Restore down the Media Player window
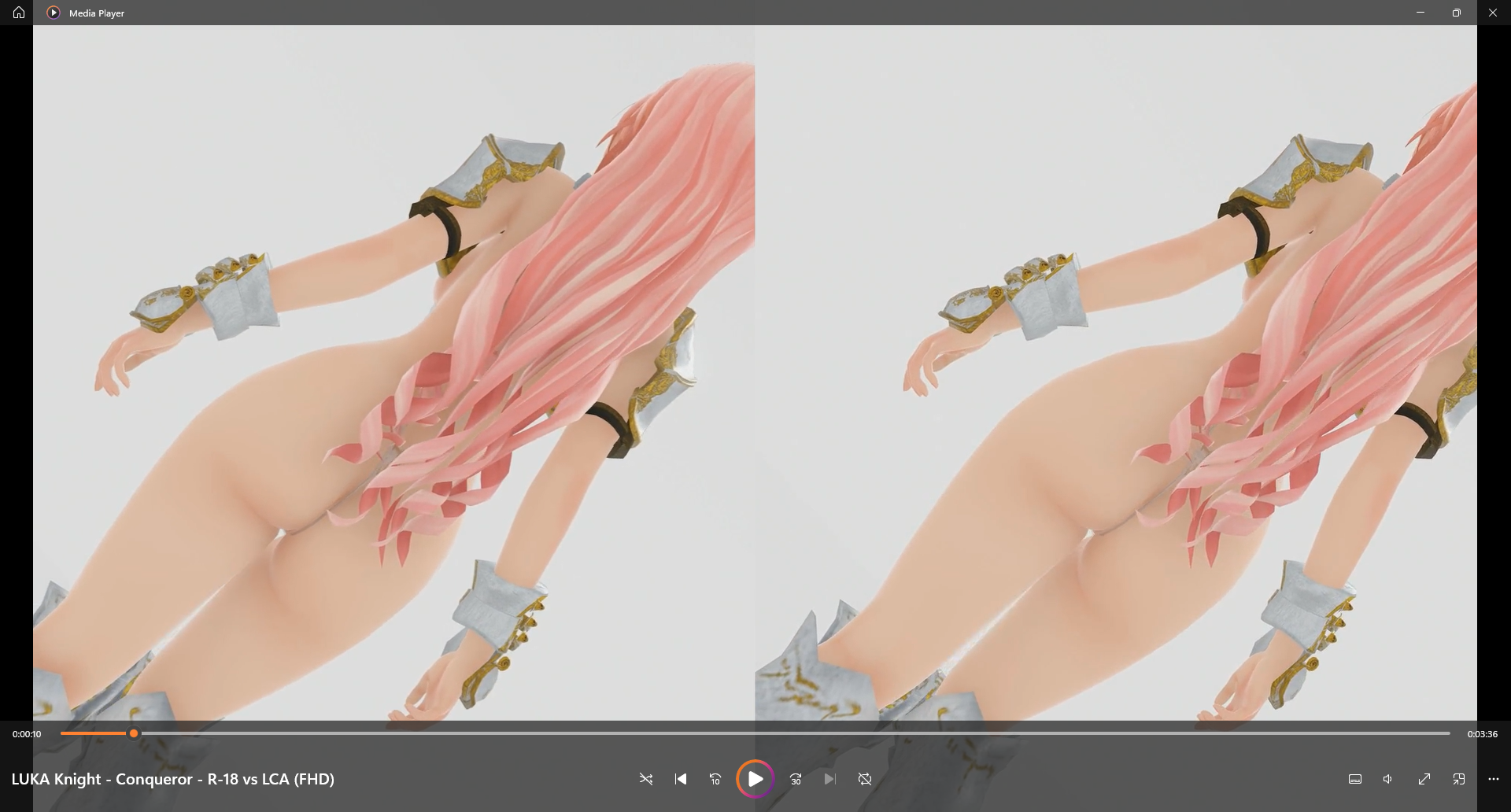The image size is (1511, 812). point(1457,13)
